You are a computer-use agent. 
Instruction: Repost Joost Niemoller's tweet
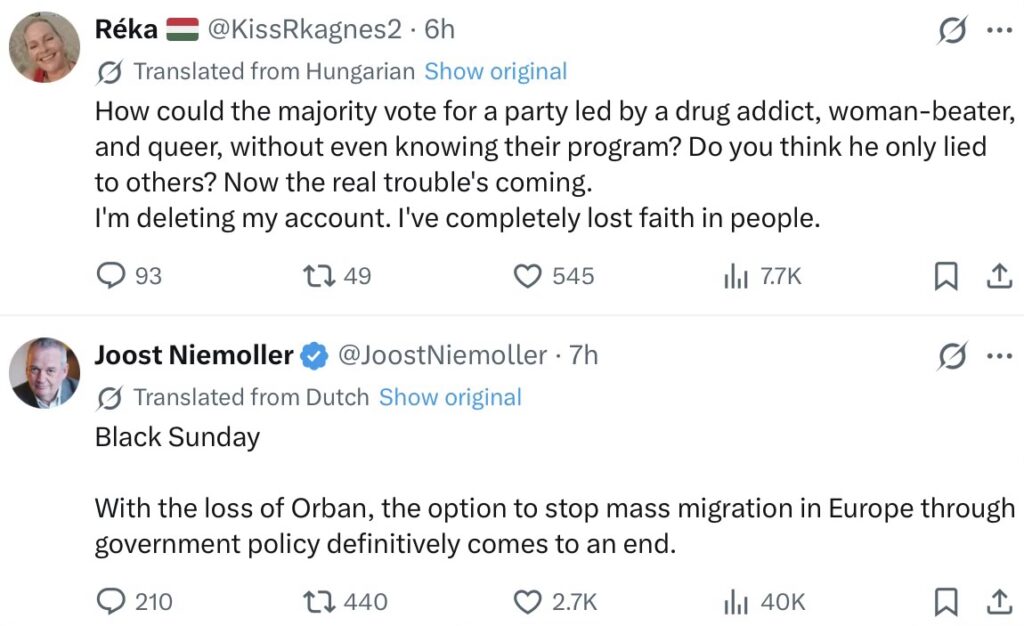click(x=320, y=601)
